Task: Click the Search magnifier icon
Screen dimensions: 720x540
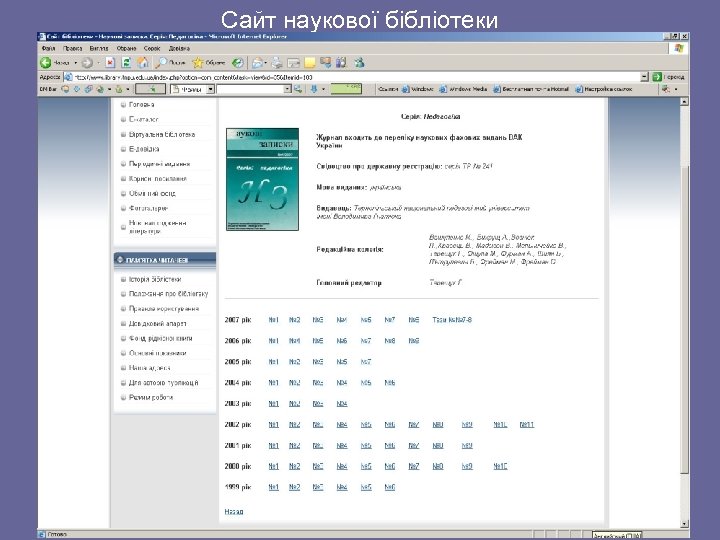Action: pyautogui.click(x=161, y=62)
